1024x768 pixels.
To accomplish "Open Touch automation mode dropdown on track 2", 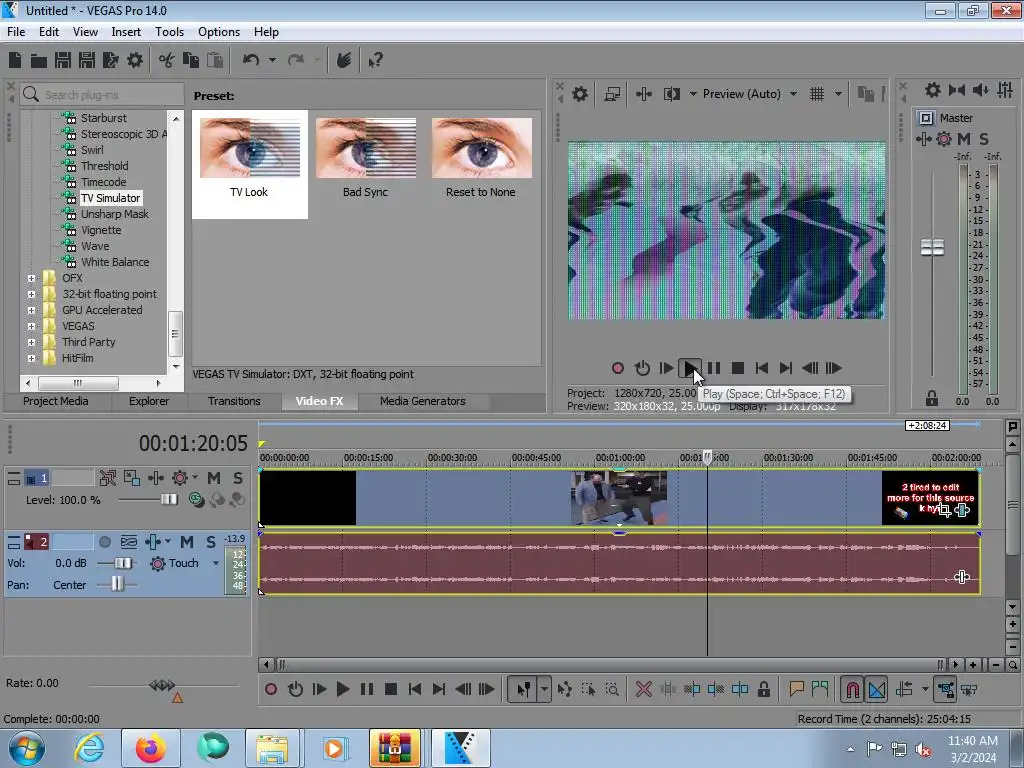I will (x=216, y=563).
